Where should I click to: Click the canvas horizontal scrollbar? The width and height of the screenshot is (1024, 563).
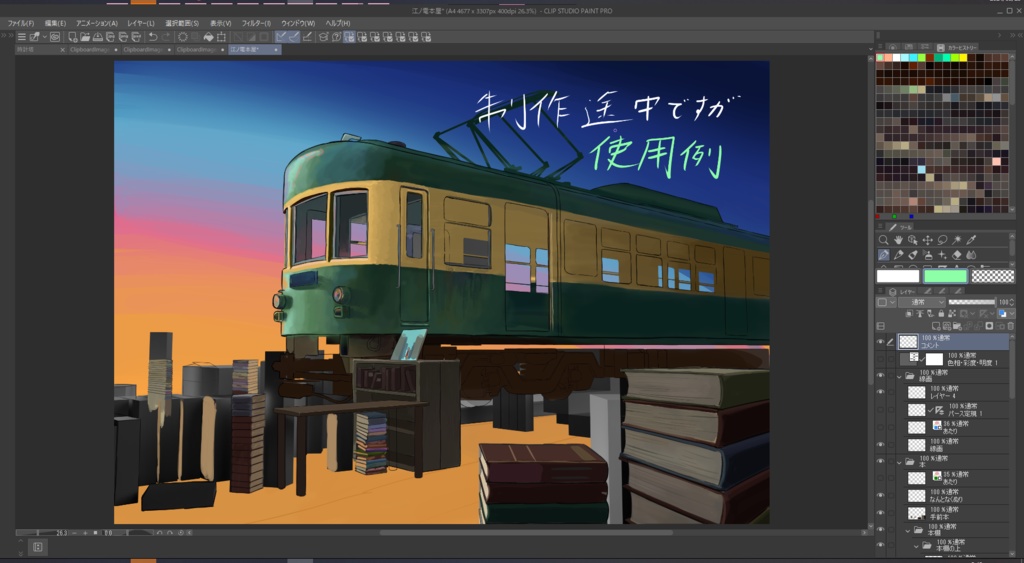coord(526,533)
